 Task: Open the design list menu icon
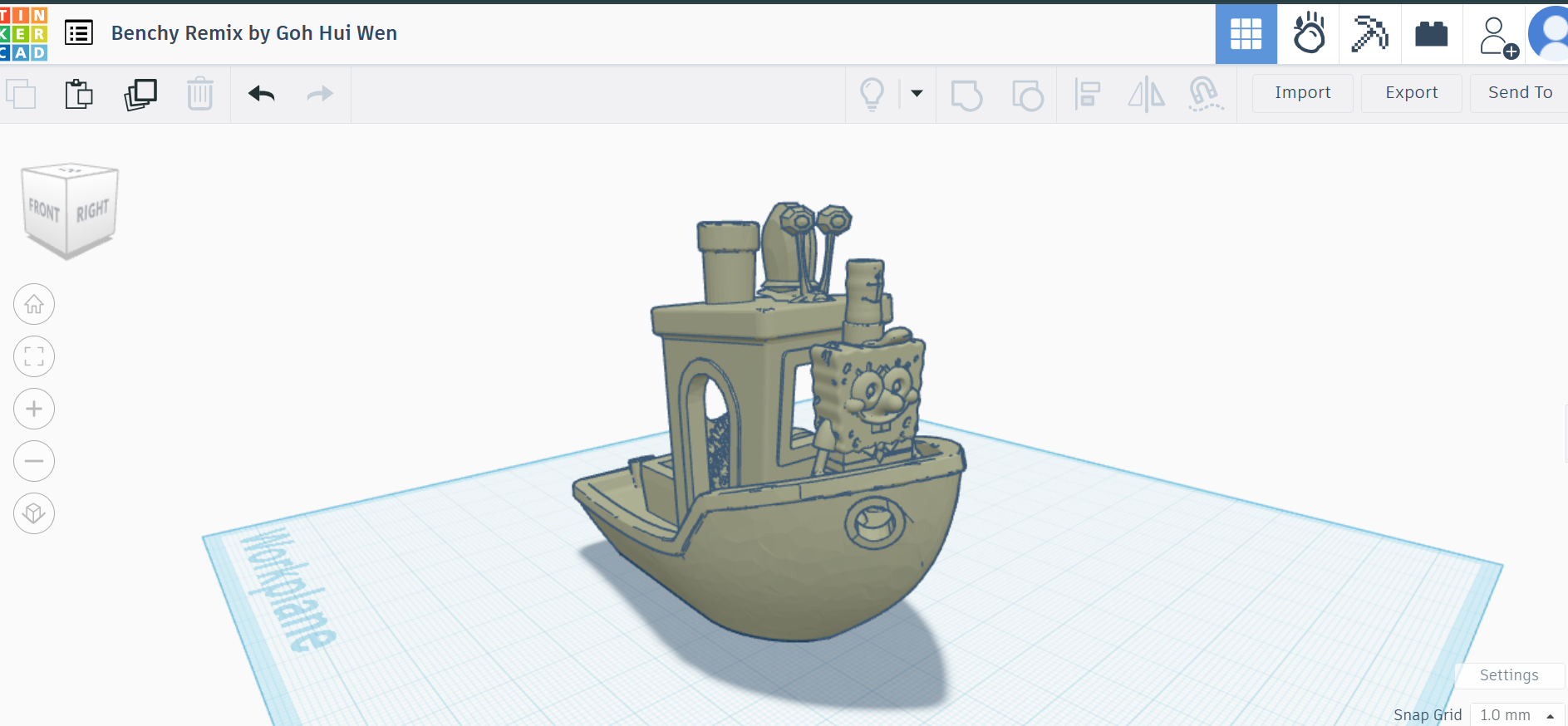[79, 33]
